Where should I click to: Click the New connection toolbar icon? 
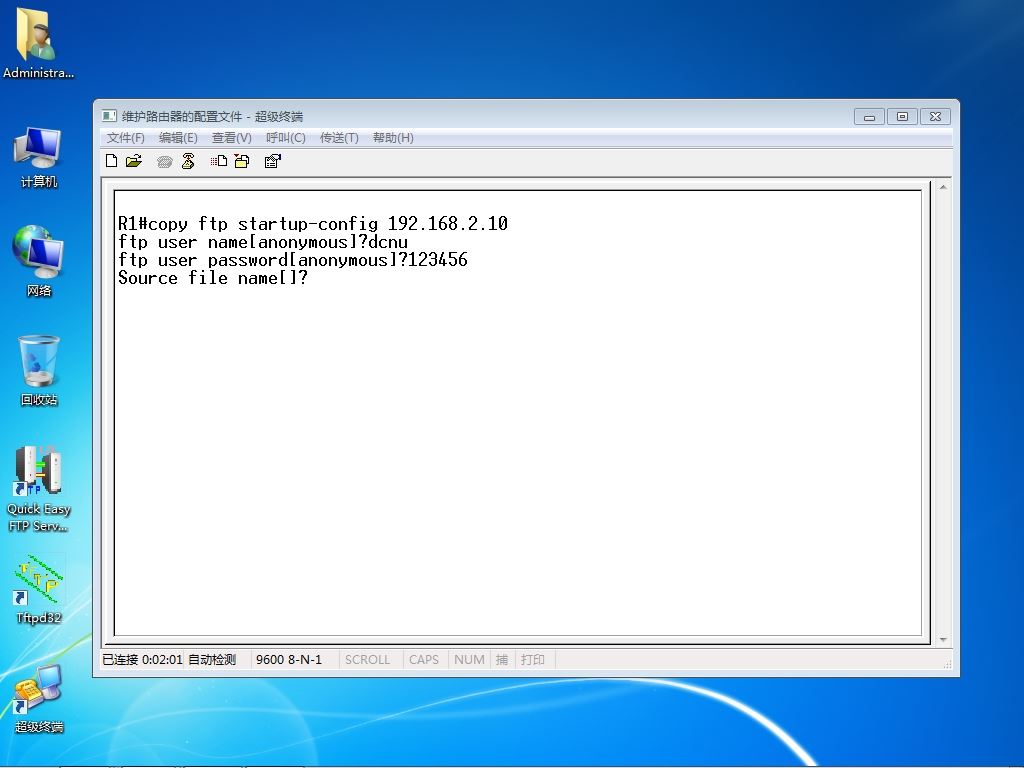(x=112, y=161)
